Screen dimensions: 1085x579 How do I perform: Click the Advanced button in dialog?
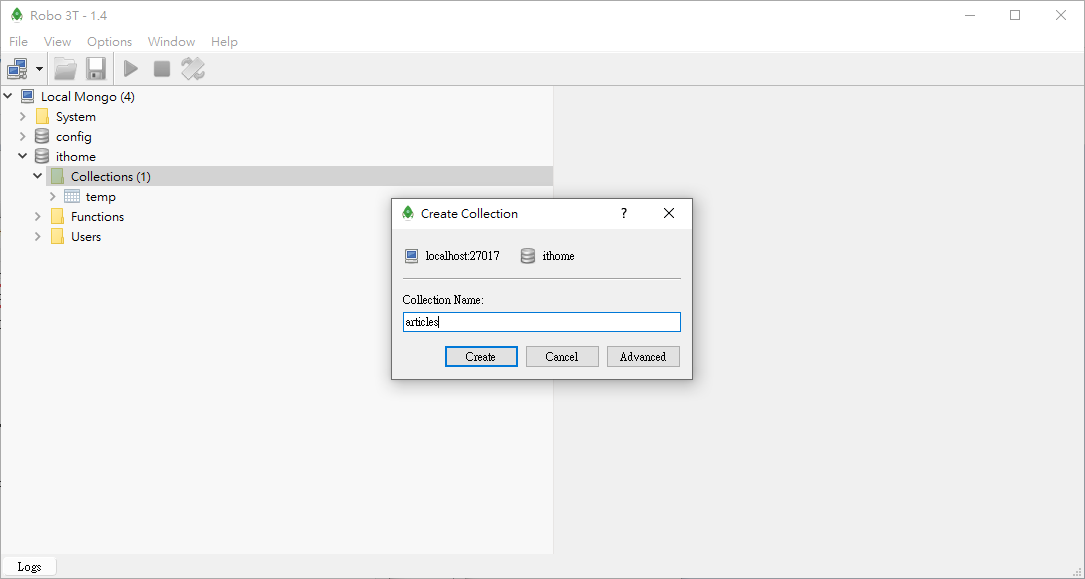642,357
